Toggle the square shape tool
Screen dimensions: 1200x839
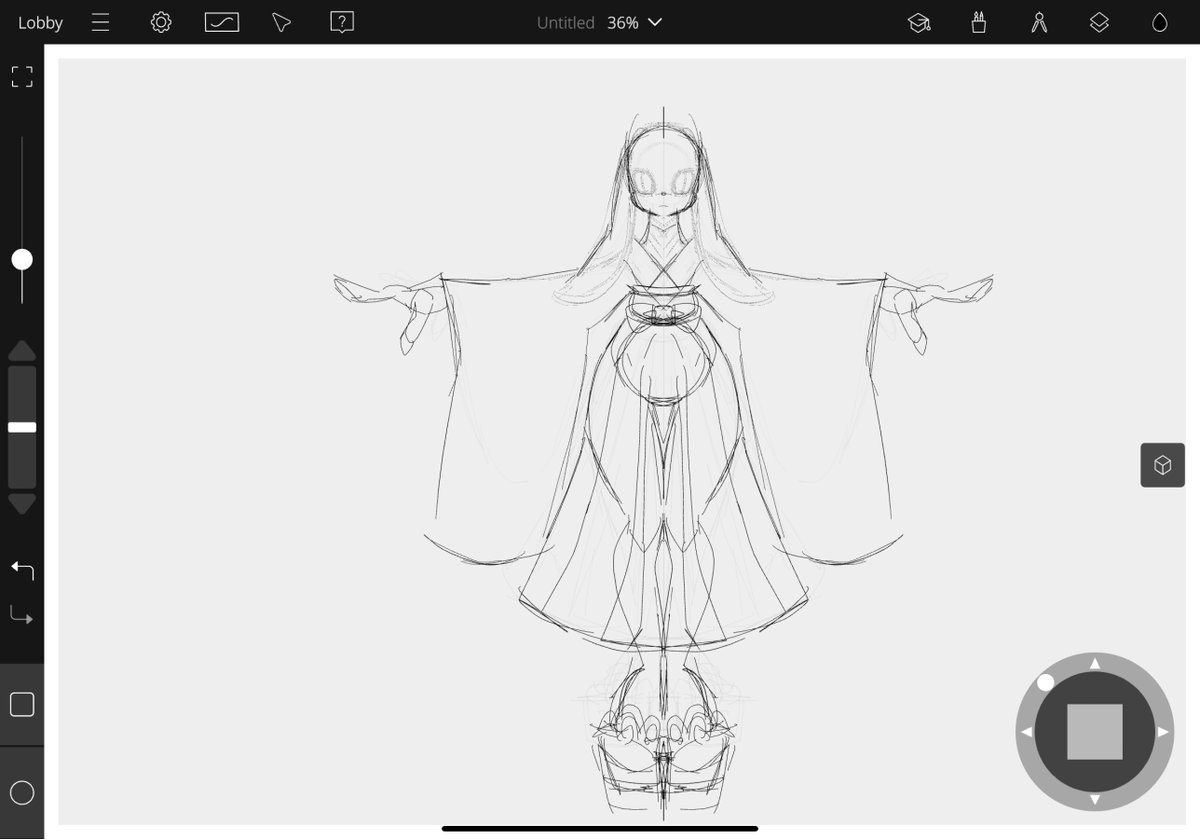coord(22,705)
